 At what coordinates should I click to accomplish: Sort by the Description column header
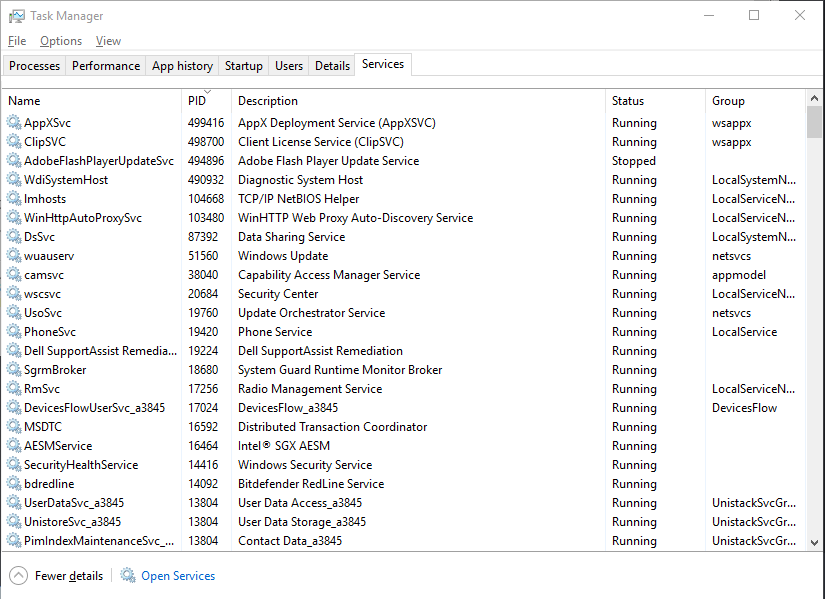418,101
